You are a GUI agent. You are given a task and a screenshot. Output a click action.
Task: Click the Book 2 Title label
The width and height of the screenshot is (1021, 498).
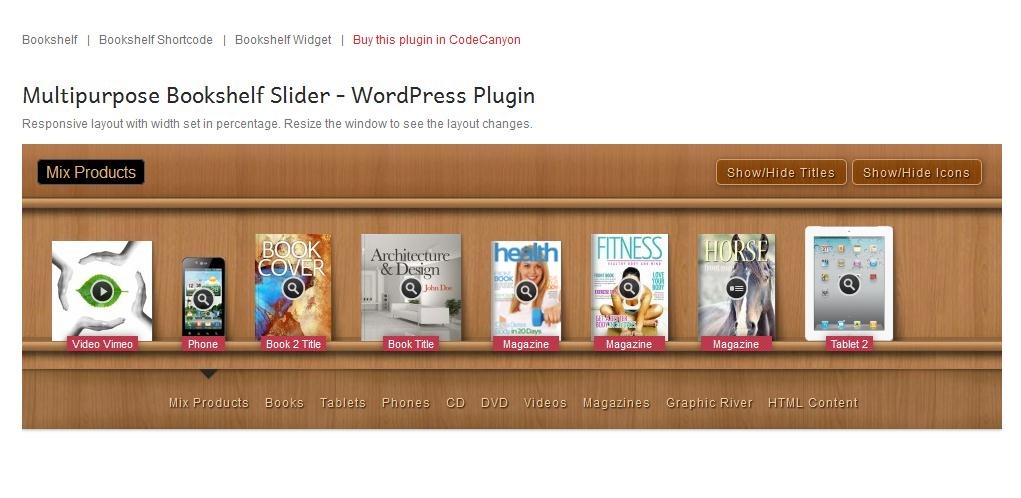pyautogui.click(x=293, y=344)
